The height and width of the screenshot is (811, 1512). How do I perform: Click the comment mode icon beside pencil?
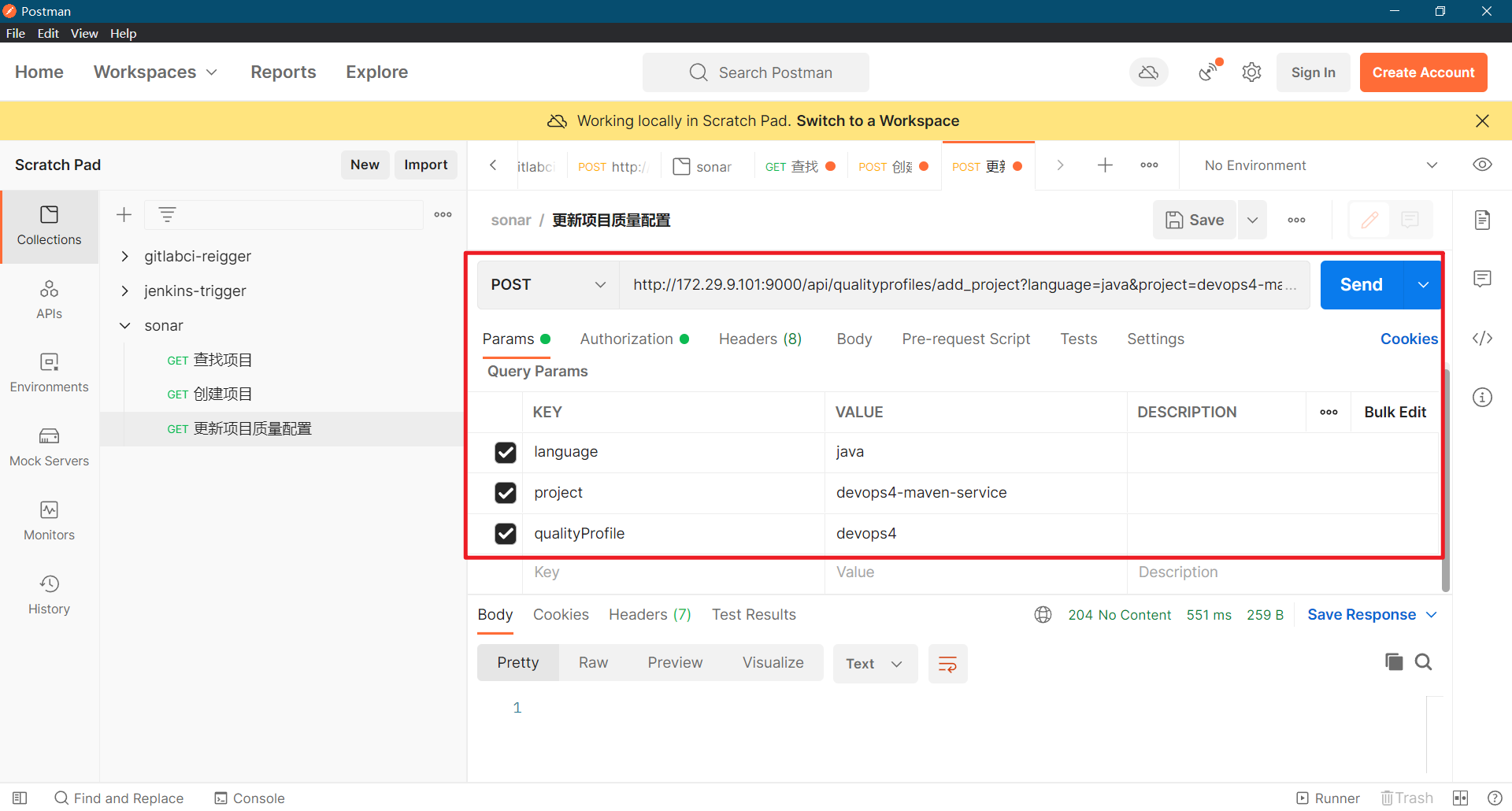pyautogui.click(x=1410, y=220)
